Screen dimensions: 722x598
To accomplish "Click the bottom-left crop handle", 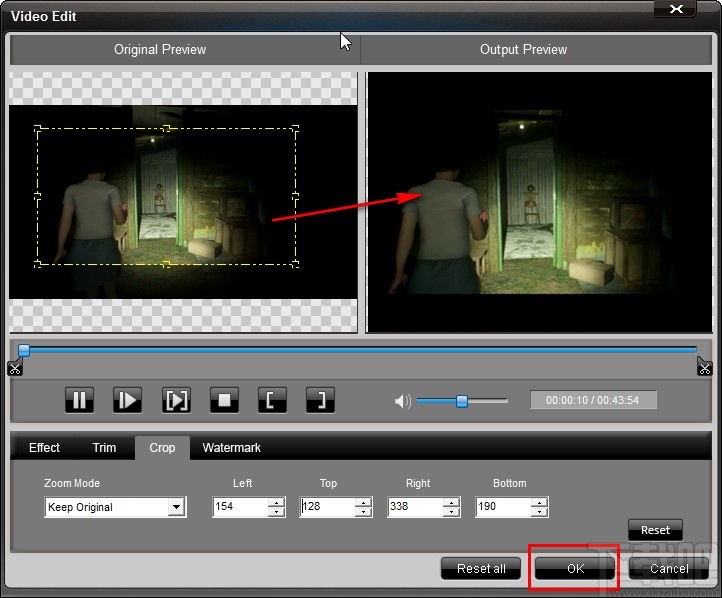I will (37, 264).
